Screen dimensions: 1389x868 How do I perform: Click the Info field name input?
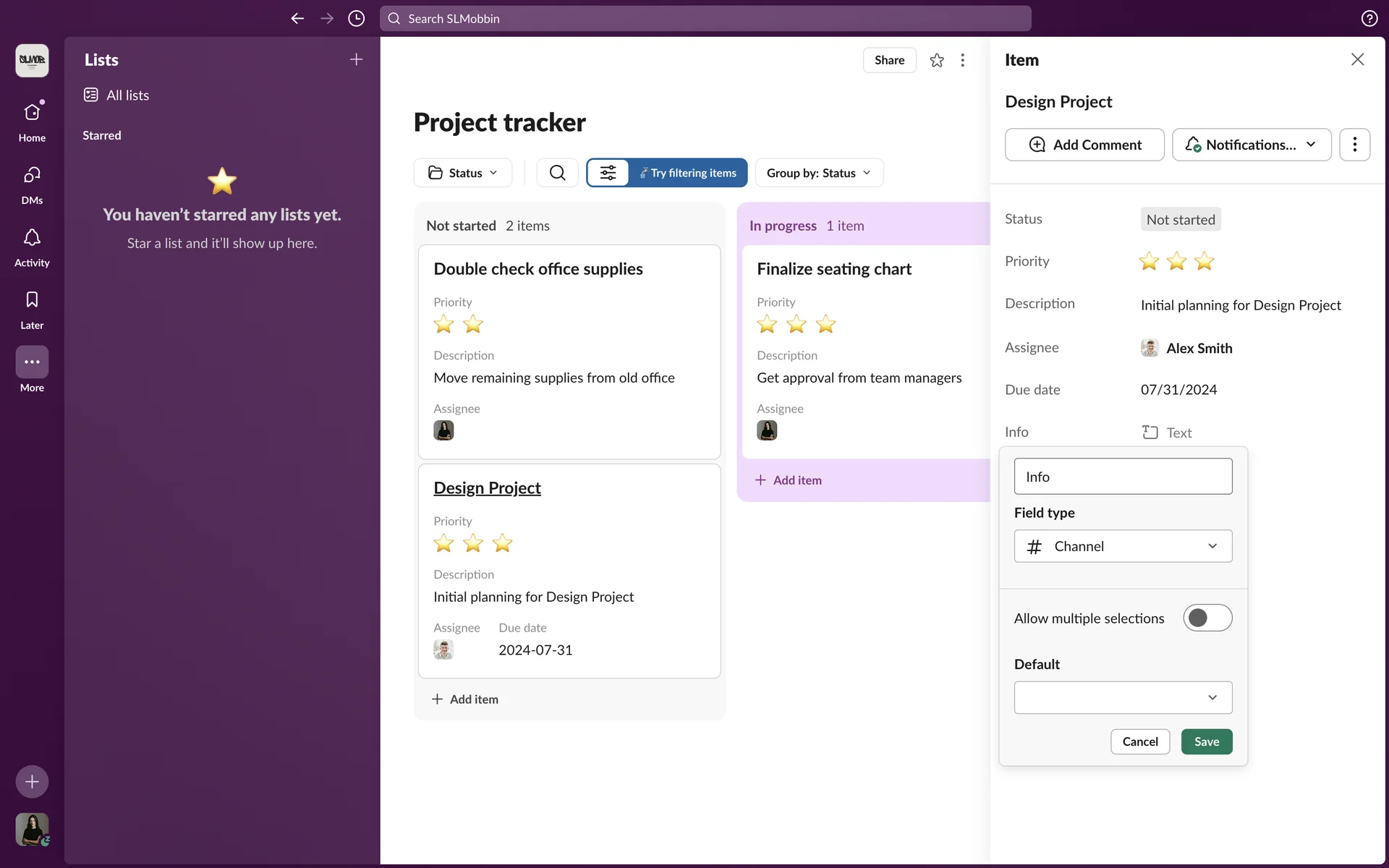(x=1123, y=477)
